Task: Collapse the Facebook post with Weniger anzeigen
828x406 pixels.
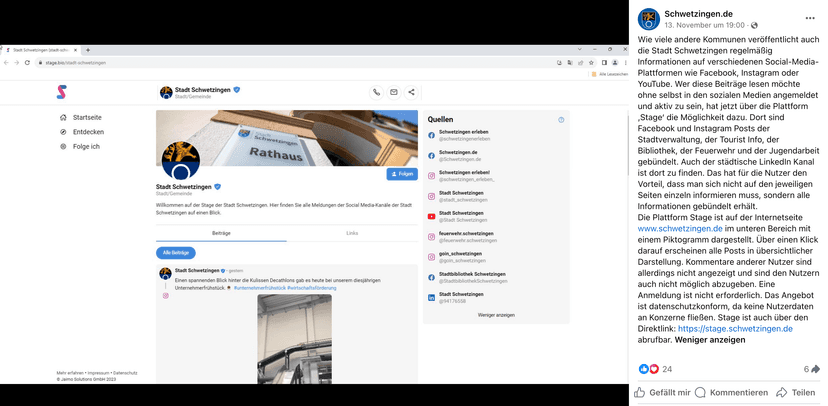Action: tap(710, 340)
